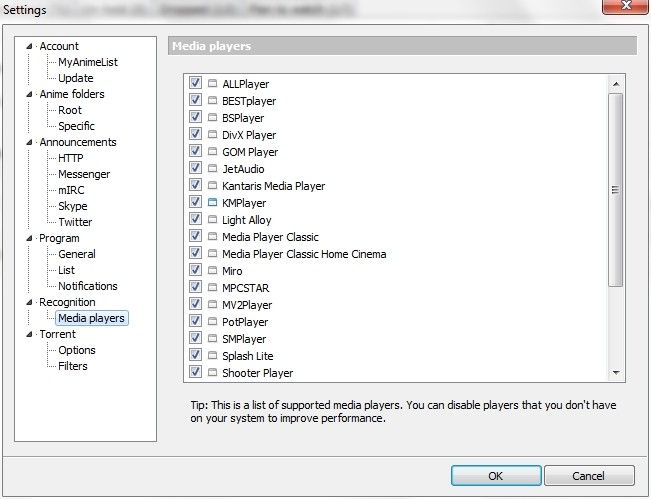
Task: Open the Specific folders page
Action: click(x=76, y=126)
